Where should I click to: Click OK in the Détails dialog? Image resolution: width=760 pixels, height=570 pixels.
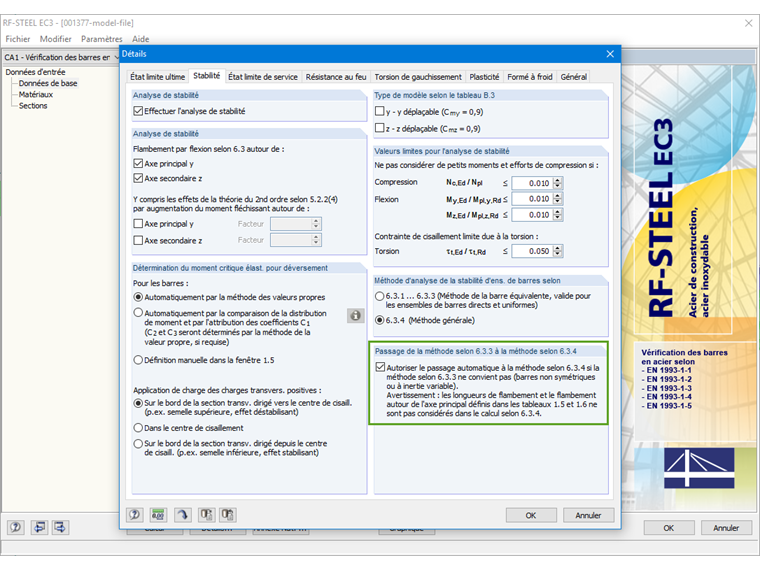point(531,515)
